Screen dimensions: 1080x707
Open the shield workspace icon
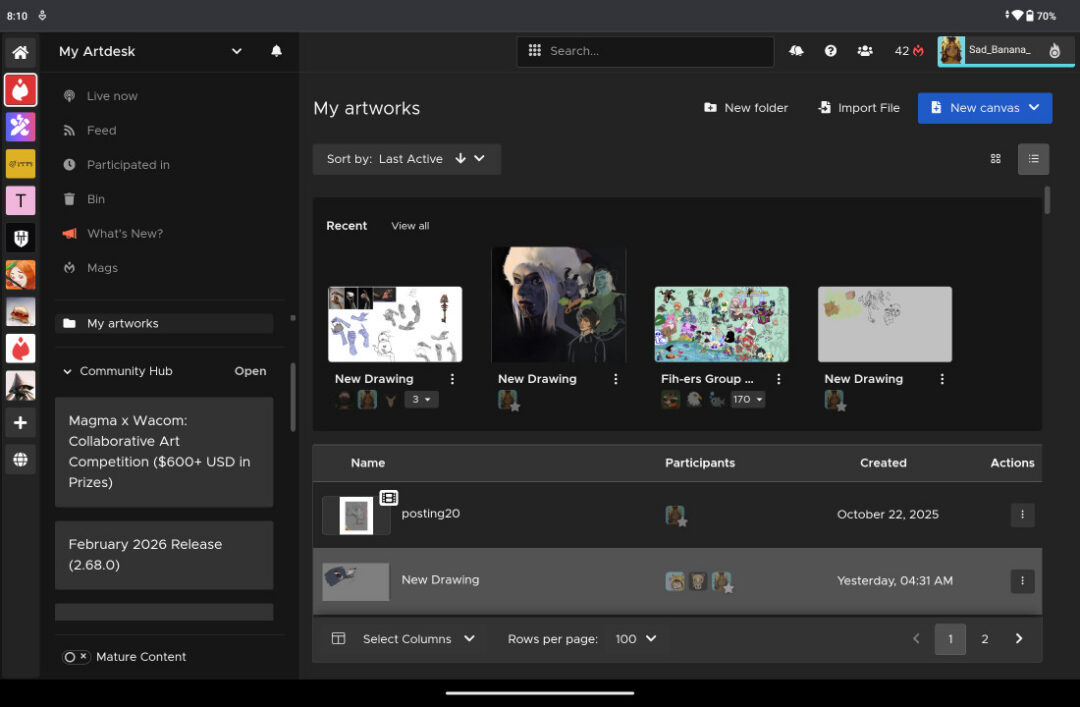(20, 238)
